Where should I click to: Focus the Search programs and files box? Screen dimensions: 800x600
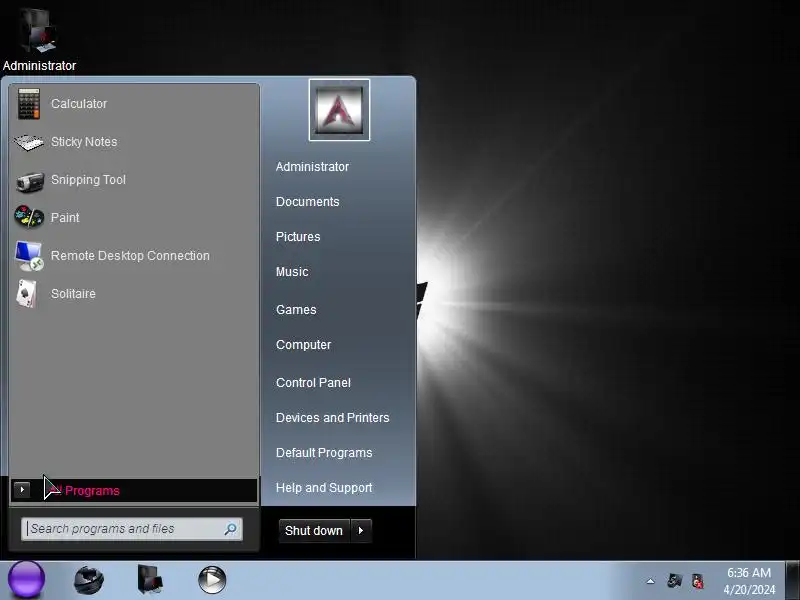(132, 529)
